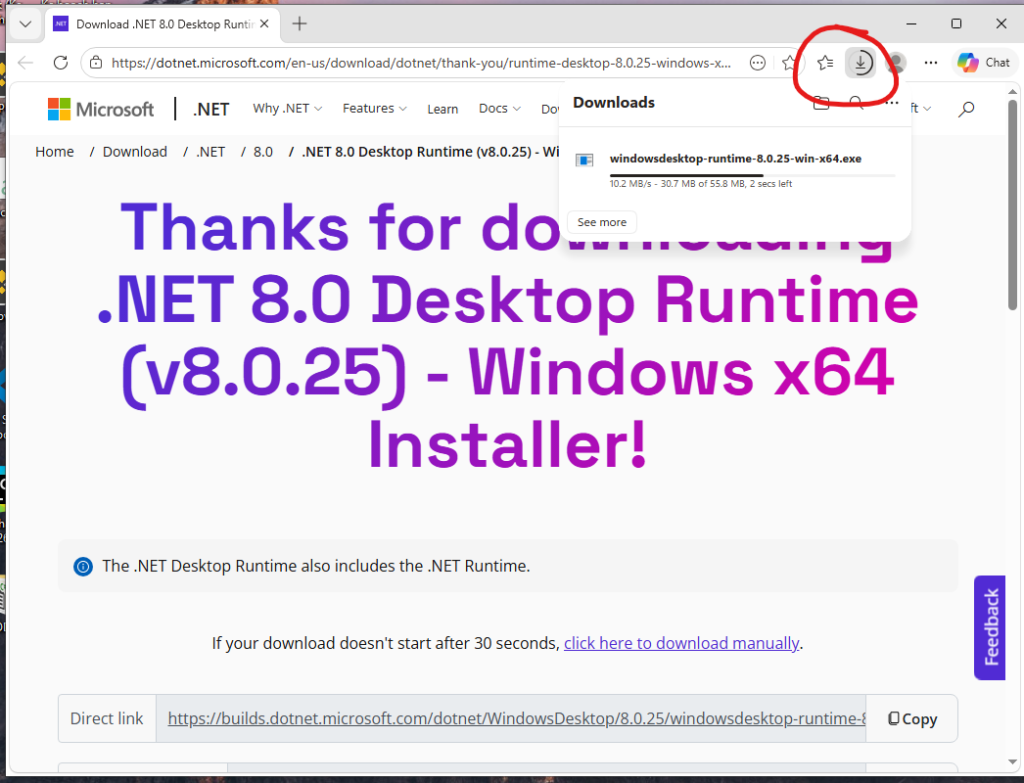Open a new tab with plus button
The height and width of the screenshot is (783, 1024).
pyautogui.click(x=300, y=24)
